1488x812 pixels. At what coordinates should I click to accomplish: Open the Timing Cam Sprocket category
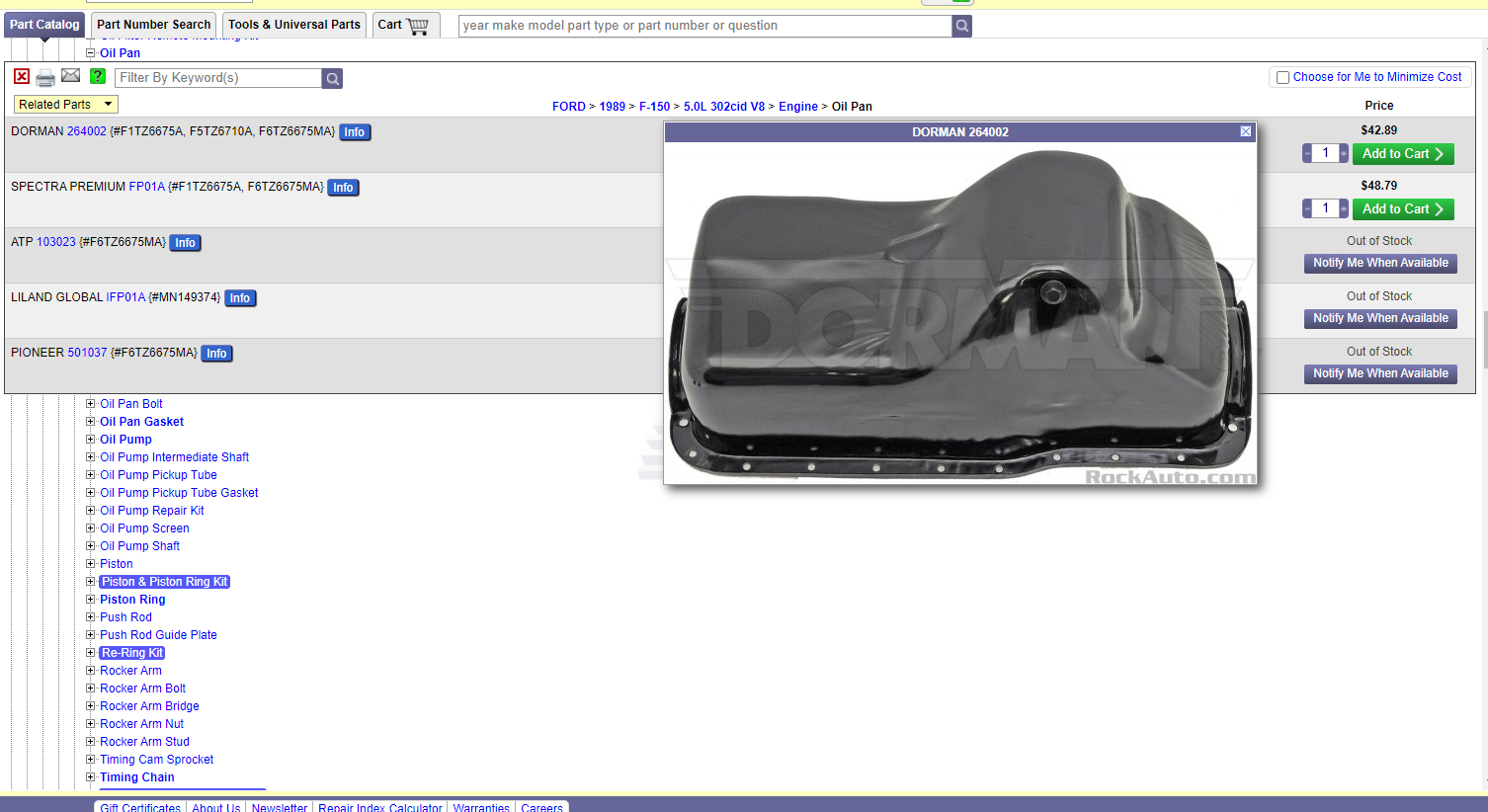pyautogui.click(x=157, y=760)
